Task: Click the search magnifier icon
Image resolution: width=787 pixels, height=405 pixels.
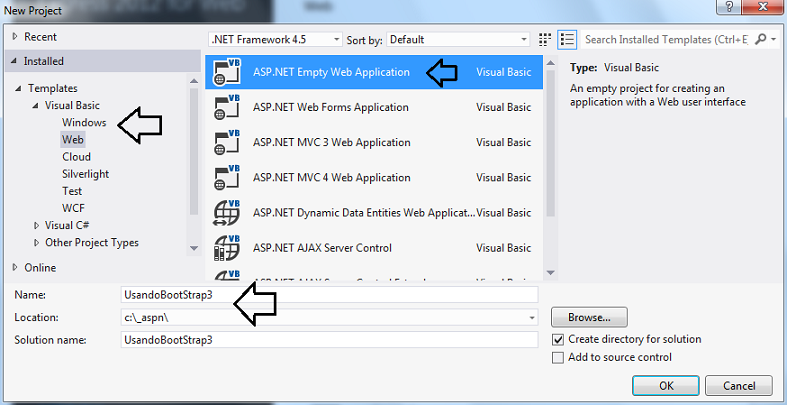Action: tap(760, 39)
